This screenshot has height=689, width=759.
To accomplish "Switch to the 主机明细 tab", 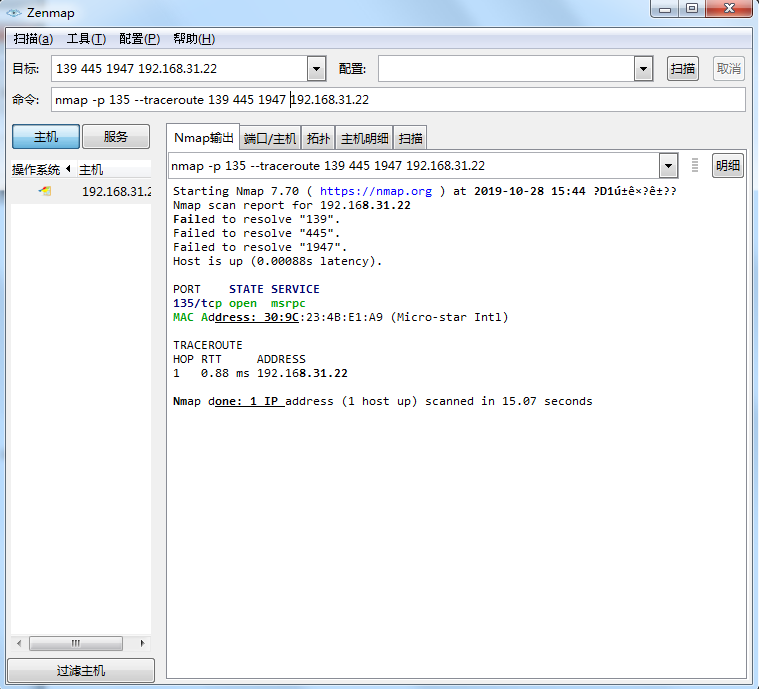I will coord(364,139).
